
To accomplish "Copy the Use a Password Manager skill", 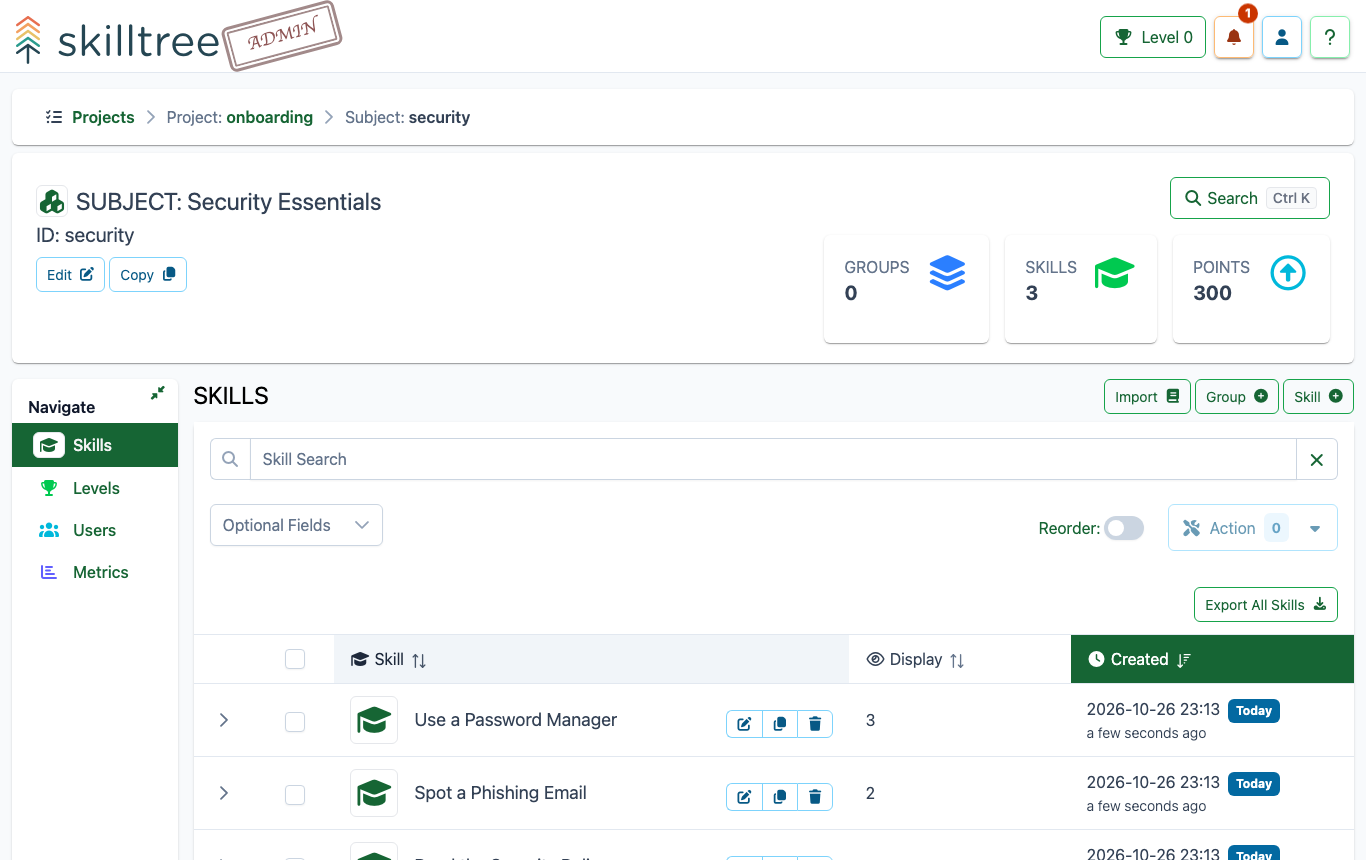I will click(x=780, y=724).
